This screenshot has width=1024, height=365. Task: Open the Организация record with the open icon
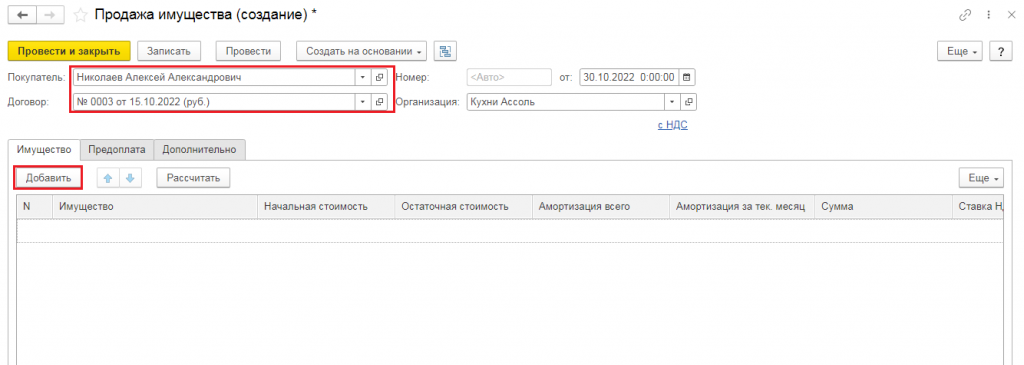click(x=688, y=103)
